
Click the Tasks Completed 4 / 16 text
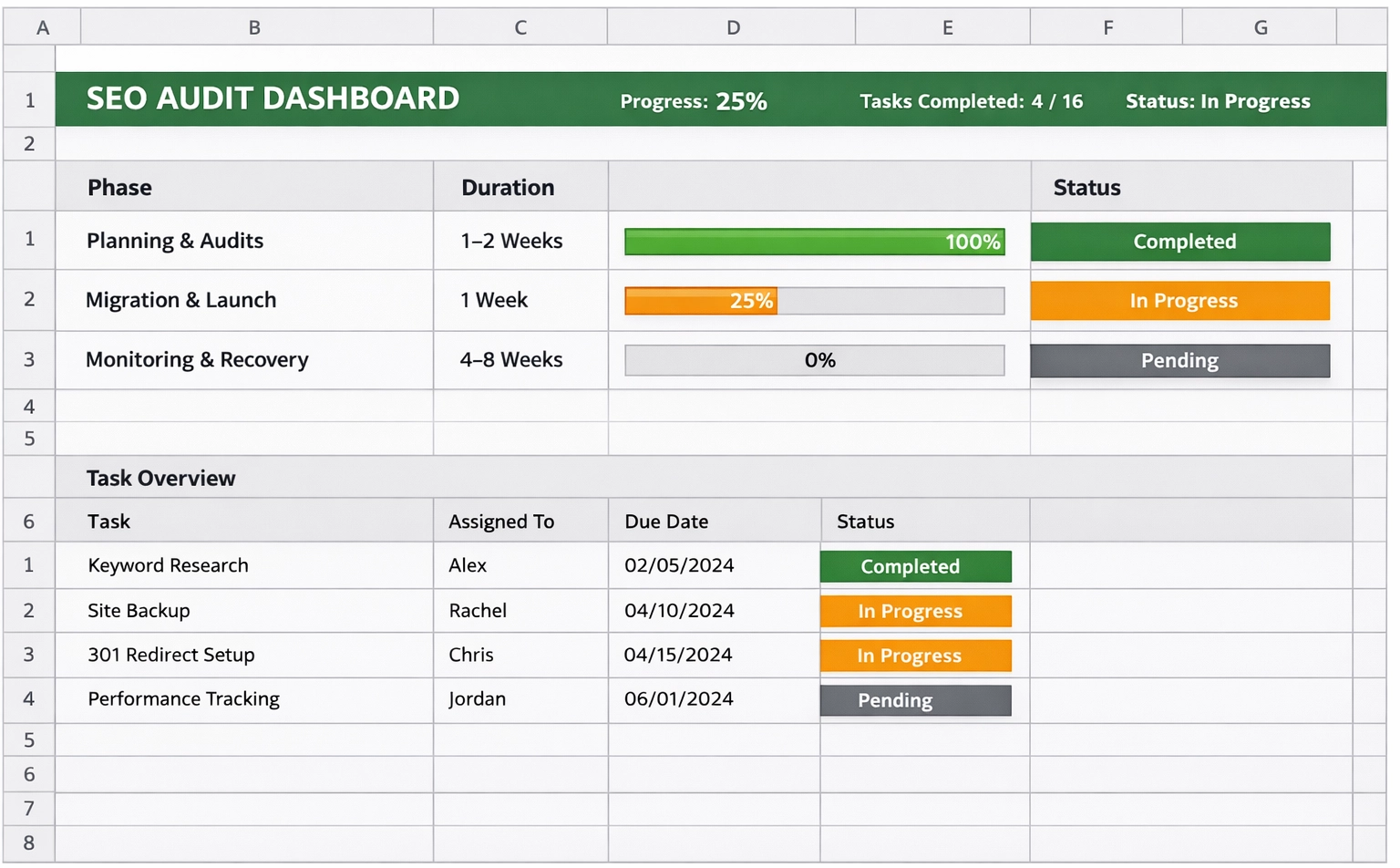point(971,101)
